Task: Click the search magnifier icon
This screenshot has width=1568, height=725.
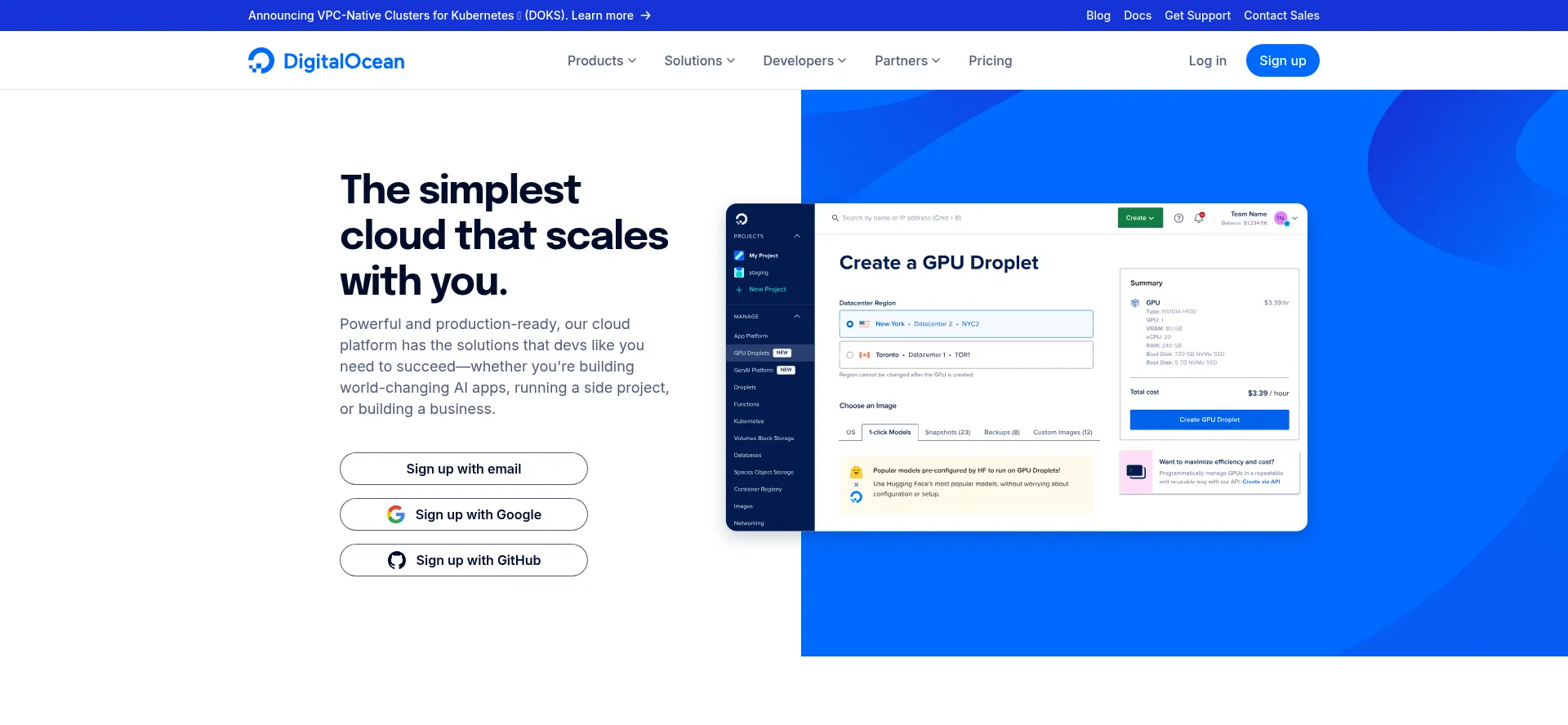Action: (835, 218)
